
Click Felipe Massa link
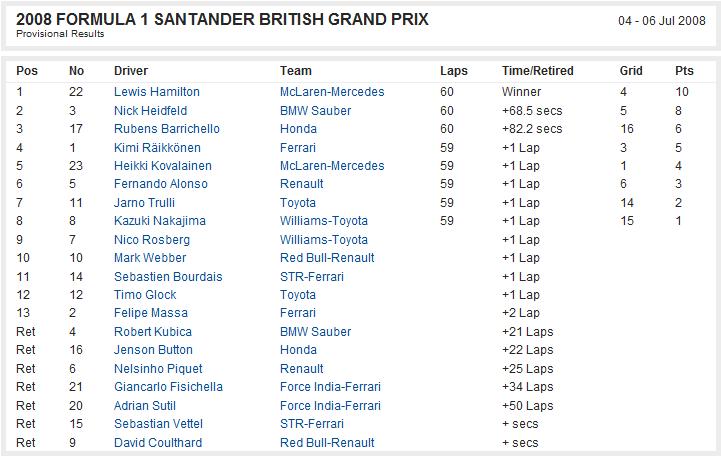click(x=151, y=313)
